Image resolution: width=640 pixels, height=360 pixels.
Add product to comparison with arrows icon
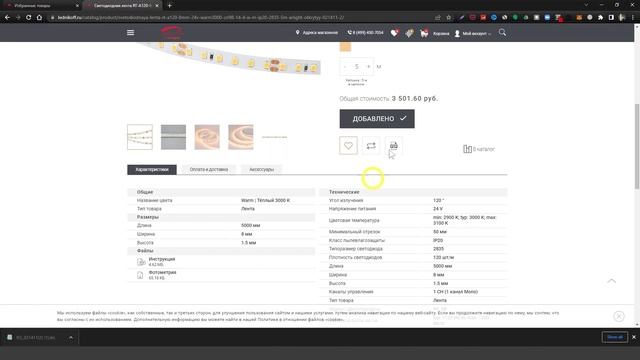pos(371,145)
